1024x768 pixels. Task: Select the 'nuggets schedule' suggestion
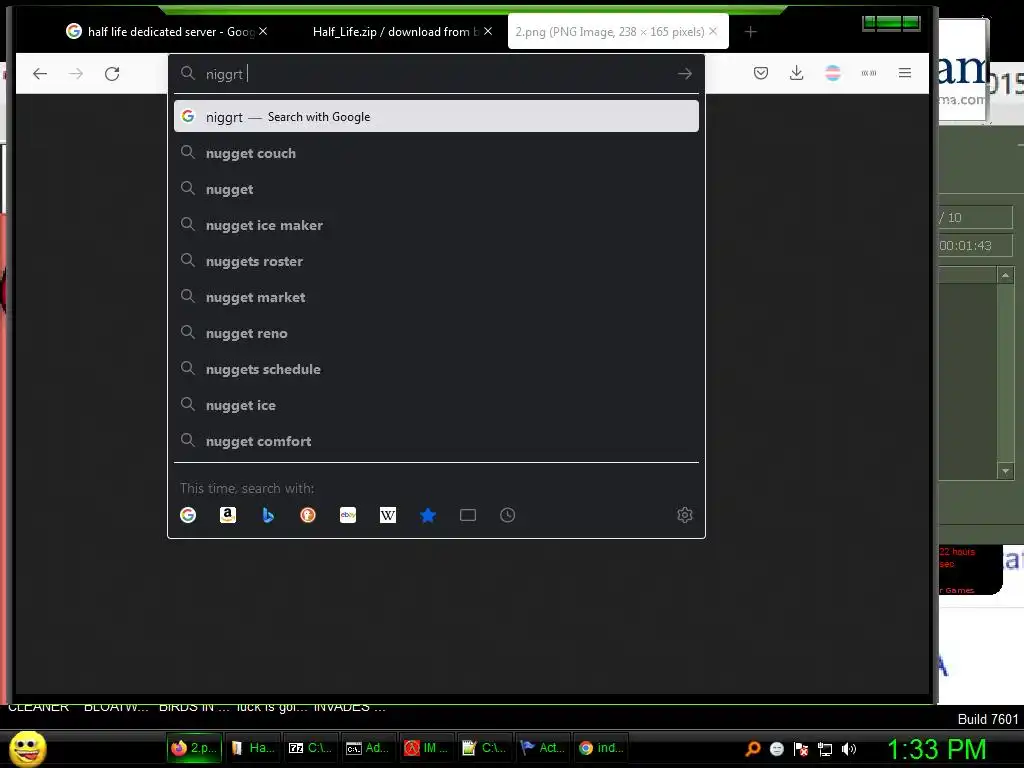pyautogui.click(x=436, y=369)
